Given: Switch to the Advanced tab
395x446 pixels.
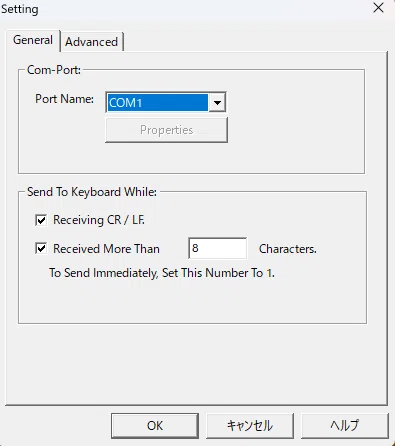Looking at the screenshot, I should point(92,42).
